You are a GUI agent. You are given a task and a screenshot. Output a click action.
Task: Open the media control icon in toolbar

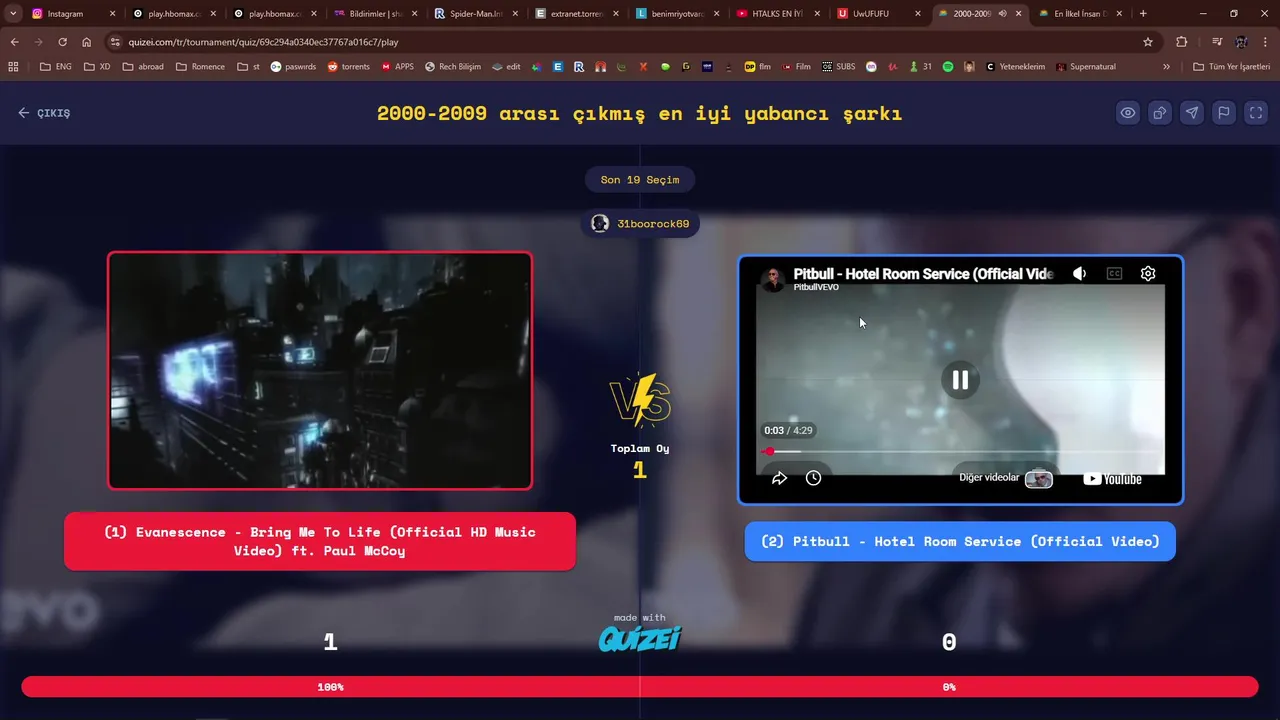pos(1217,42)
